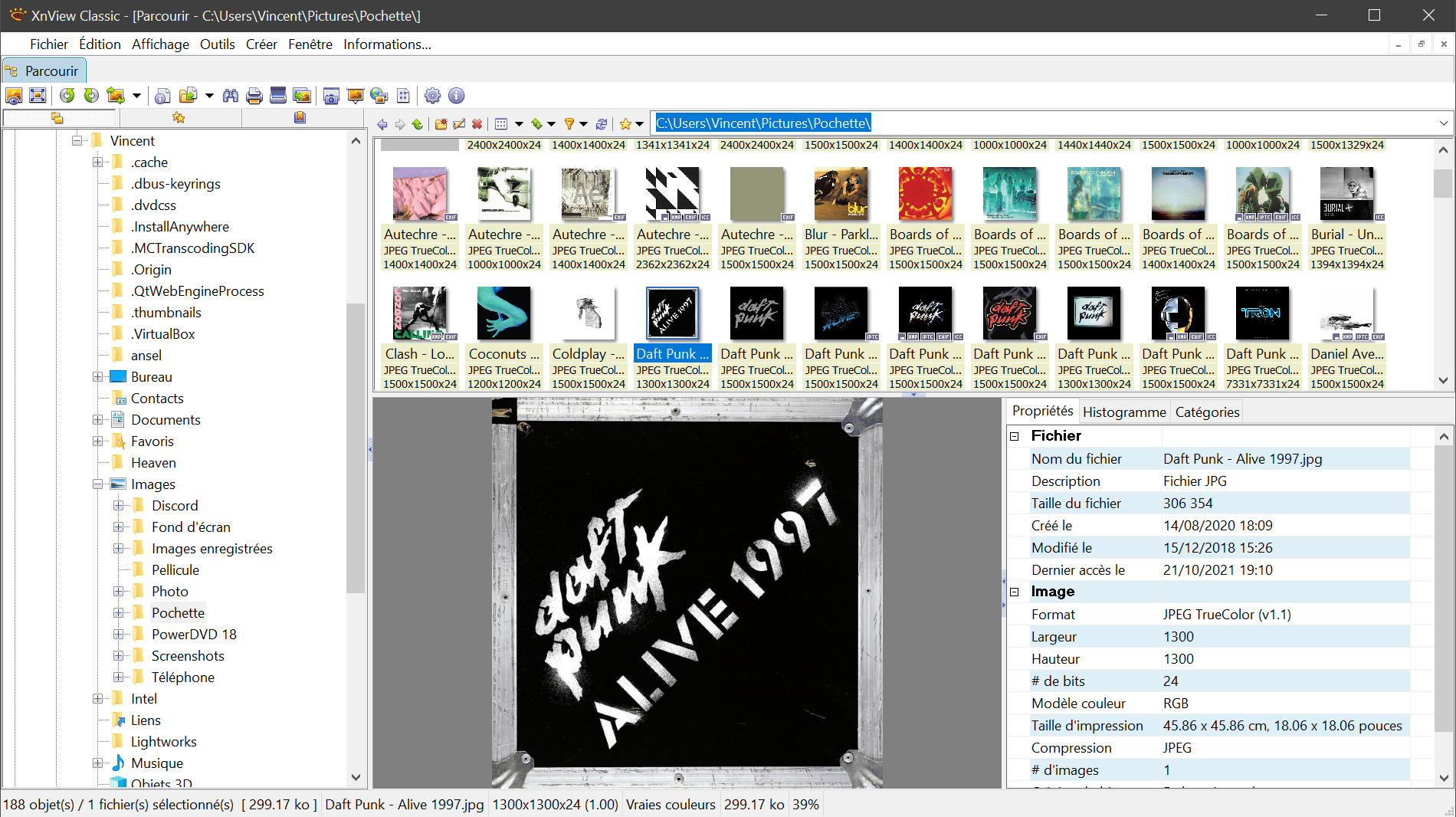Click the thumbnail pane vertical scrollbar
This screenshot has width=1456, height=817.
(x=1443, y=268)
